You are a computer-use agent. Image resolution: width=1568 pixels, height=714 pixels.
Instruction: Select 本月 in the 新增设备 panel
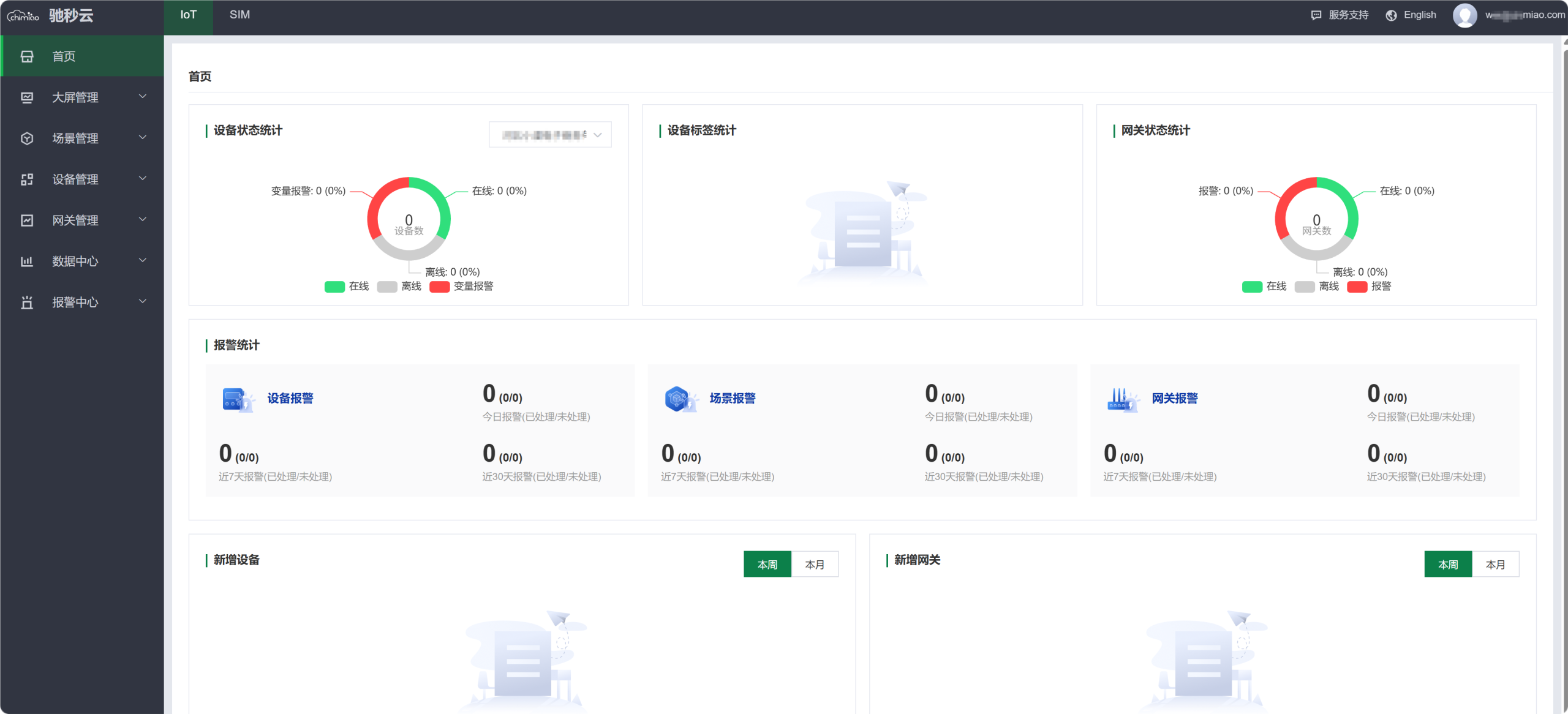[x=814, y=564]
